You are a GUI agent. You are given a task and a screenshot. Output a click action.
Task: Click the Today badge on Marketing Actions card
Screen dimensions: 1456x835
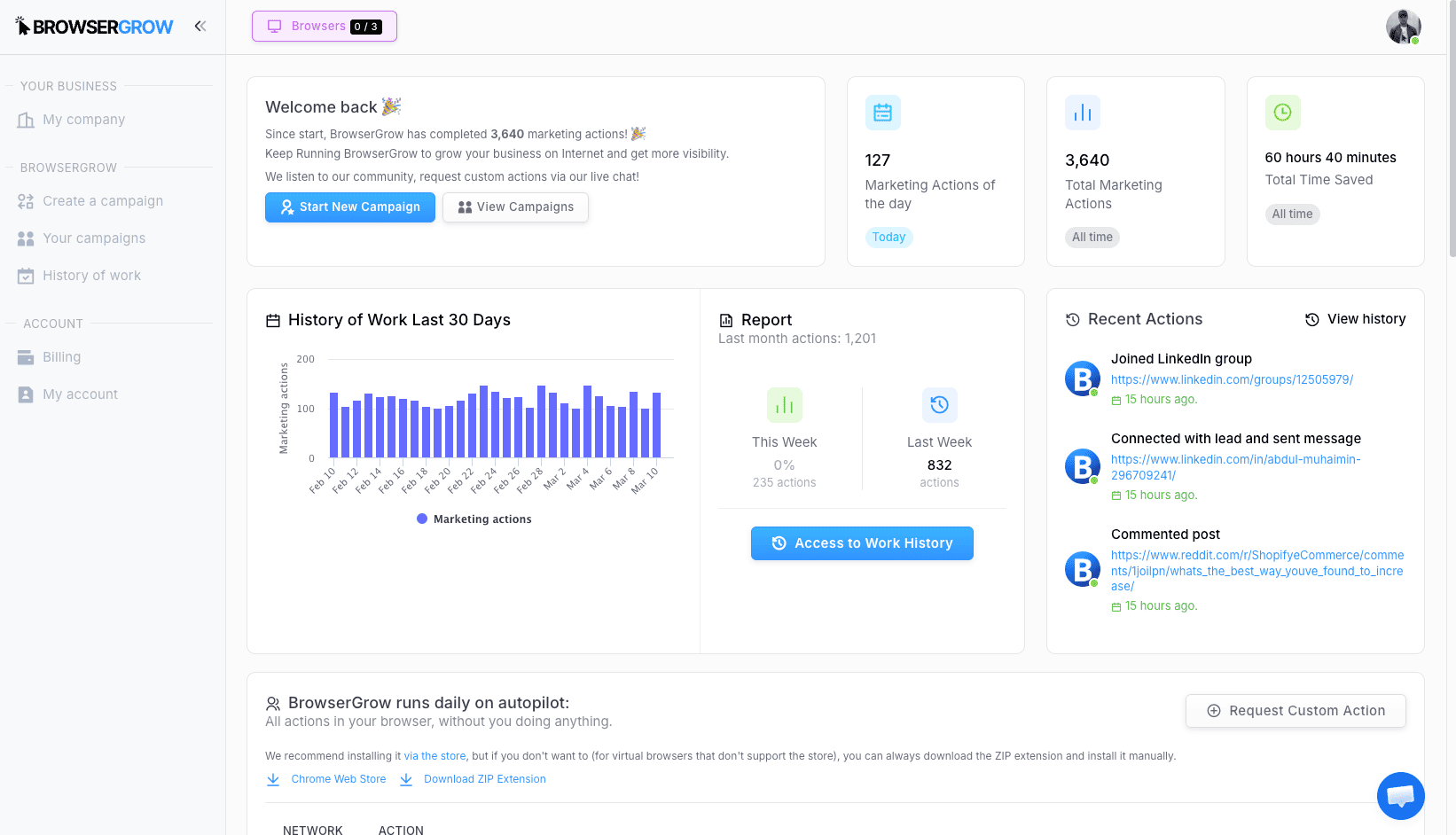[888, 237]
